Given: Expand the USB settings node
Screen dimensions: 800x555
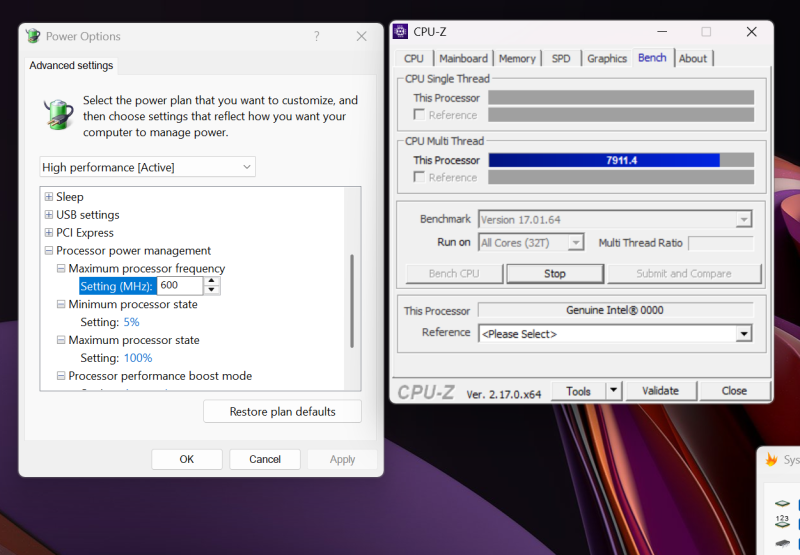Looking at the screenshot, I should point(48,214).
